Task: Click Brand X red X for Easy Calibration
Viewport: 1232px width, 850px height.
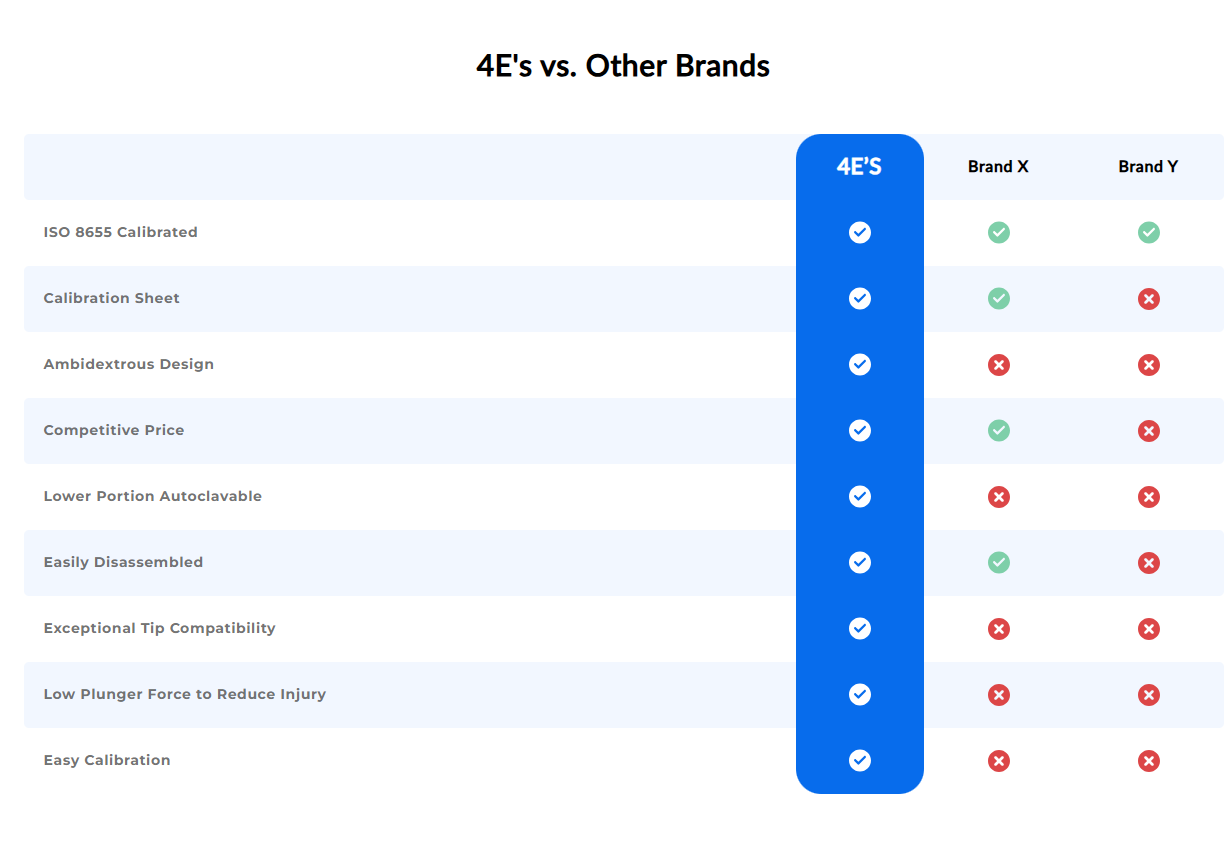Action: tap(999, 761)
